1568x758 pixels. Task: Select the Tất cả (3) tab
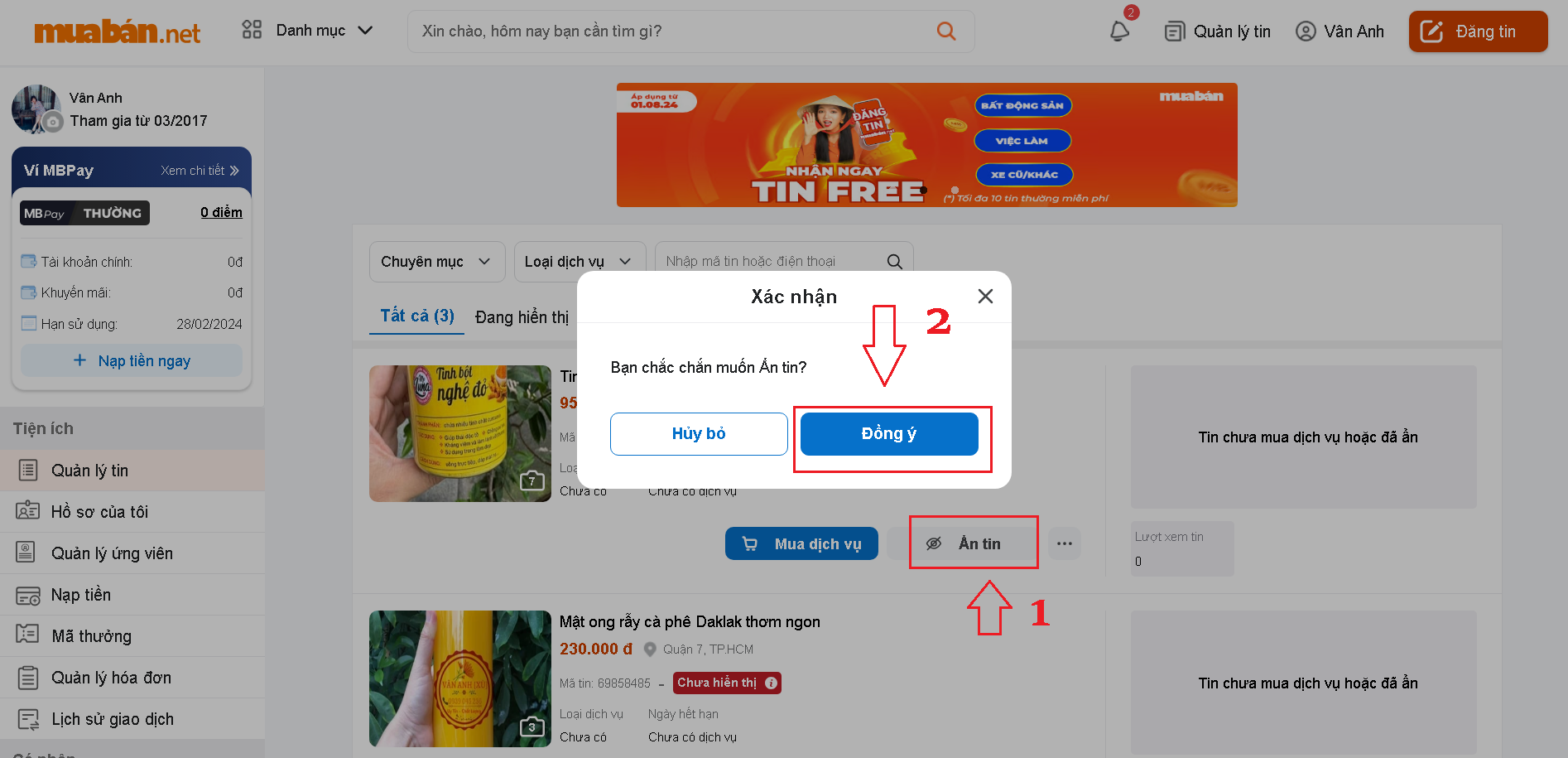coord(417,316)
